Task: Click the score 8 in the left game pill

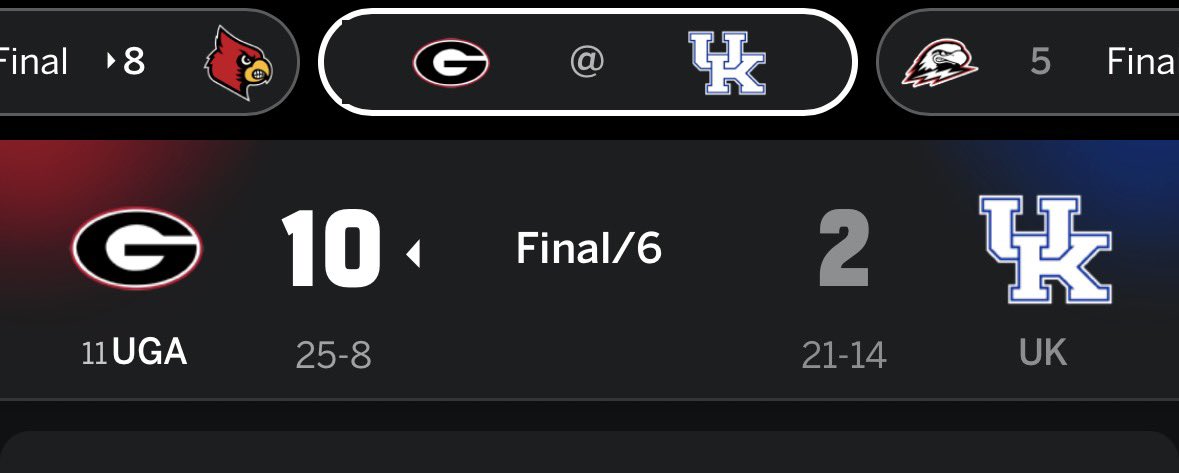Action: click(x=134, y=62)
